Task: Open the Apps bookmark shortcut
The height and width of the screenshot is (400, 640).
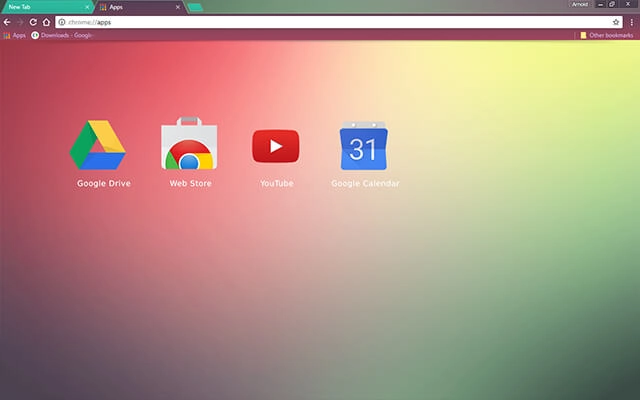Action: (14, 36)
